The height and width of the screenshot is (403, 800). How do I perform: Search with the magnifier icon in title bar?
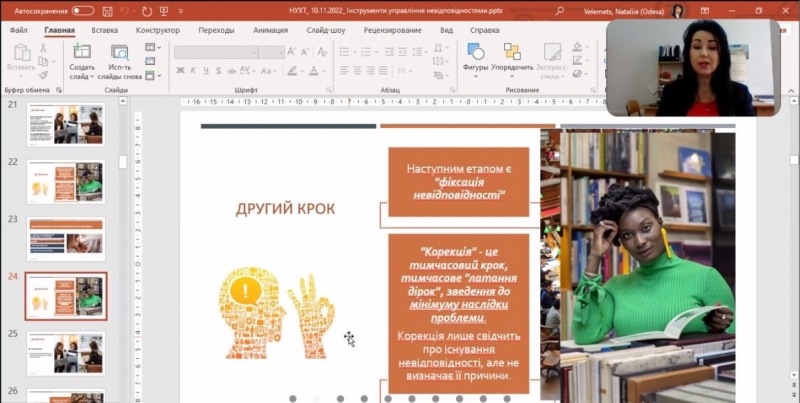(x=560, y=11)
